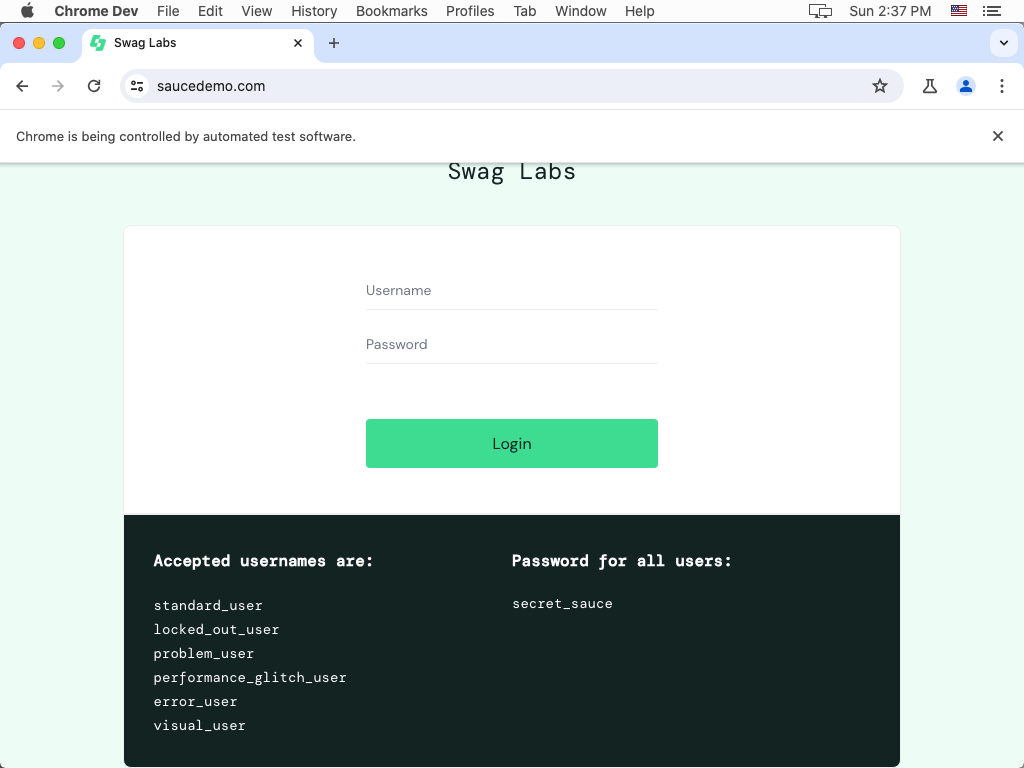The image size is (1024, 768).
Task: Open the Tab menu
Action: [x=524, y=11]
